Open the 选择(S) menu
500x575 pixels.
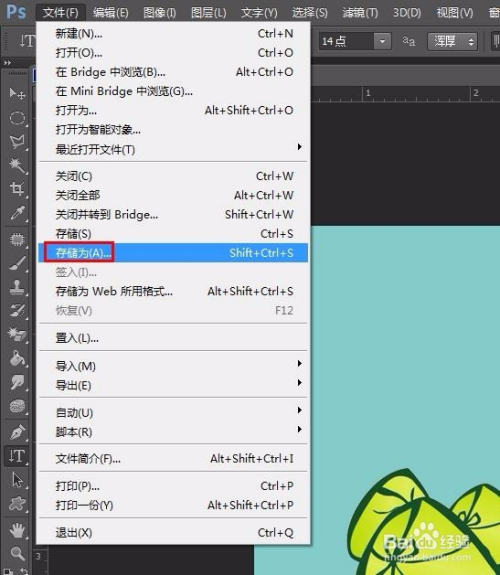point(310,13)
